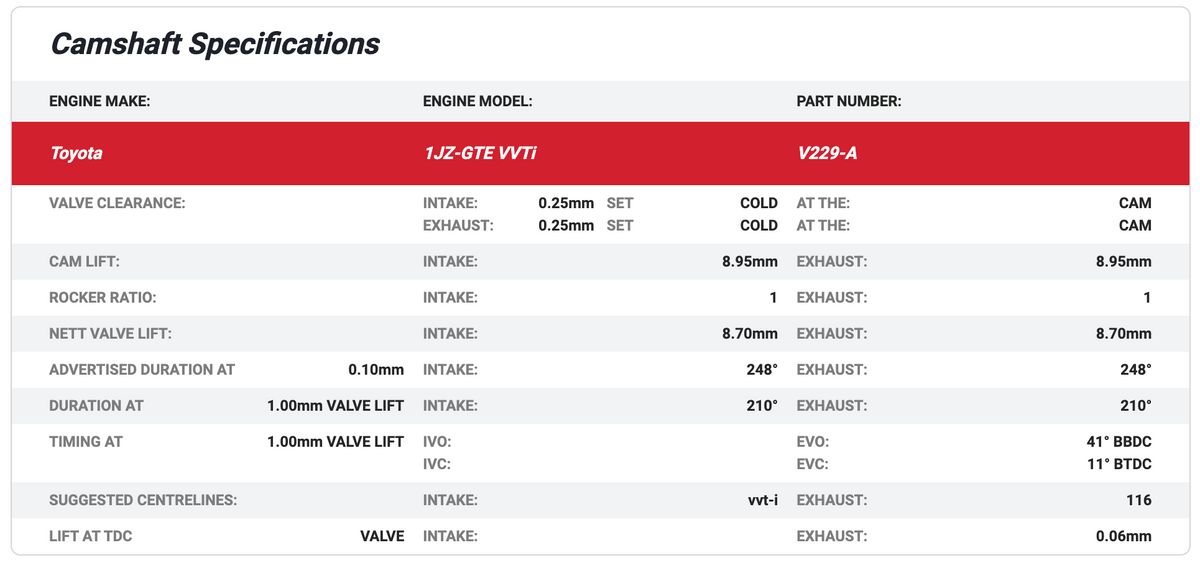Click the exhaust 210° duration value
Screen dimensions: 1200x563
pyautogui.click(x=1134, y=406)
